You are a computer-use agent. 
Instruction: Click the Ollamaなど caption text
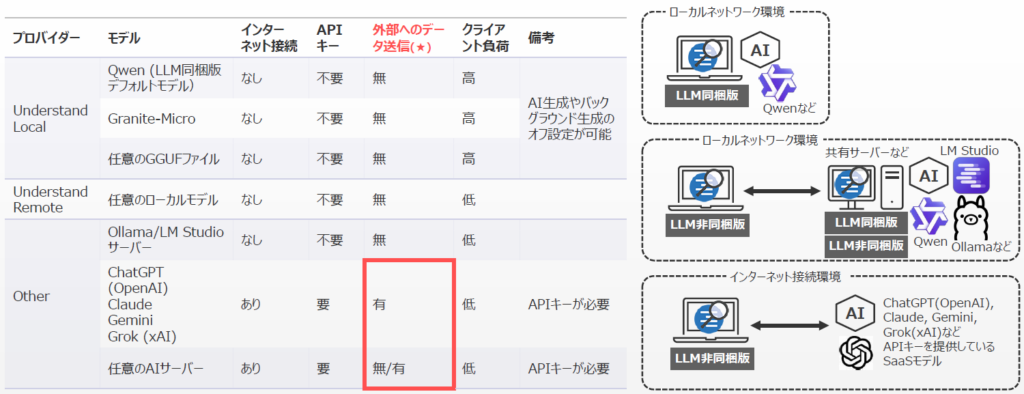coord(982,246)
